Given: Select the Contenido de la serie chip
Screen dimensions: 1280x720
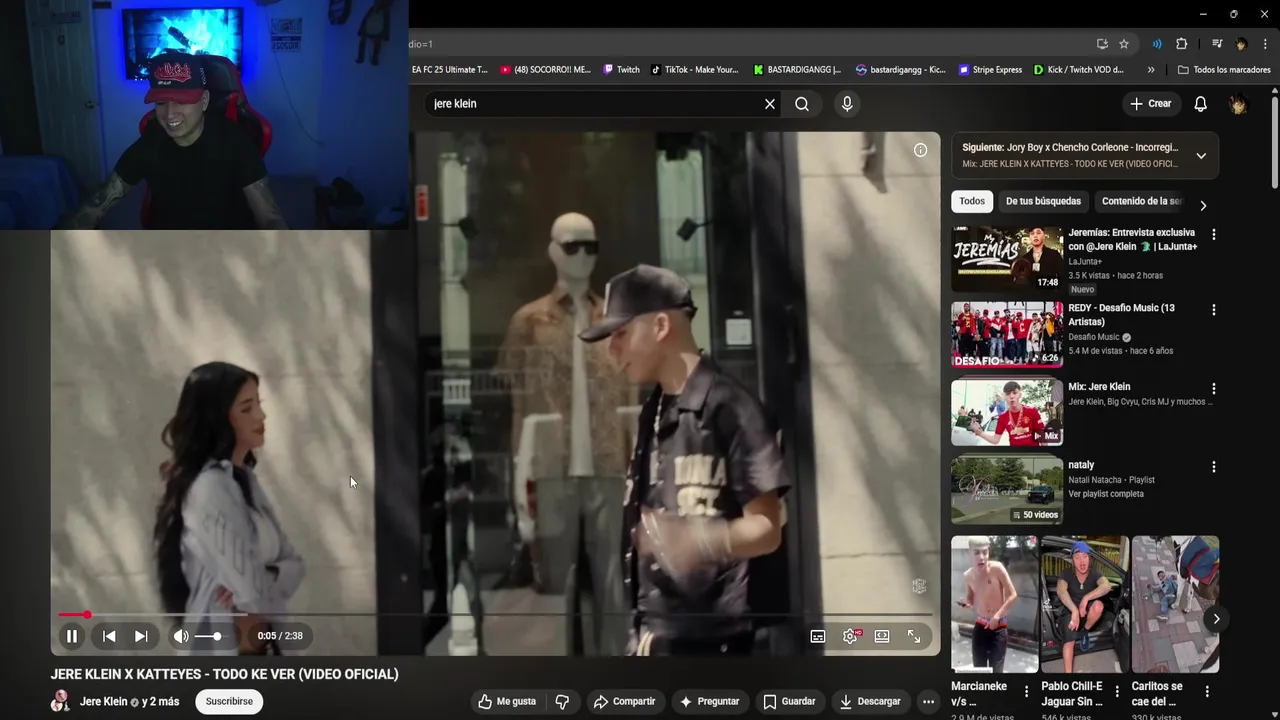Looking at the screenshot, I should pos(1141,201).
